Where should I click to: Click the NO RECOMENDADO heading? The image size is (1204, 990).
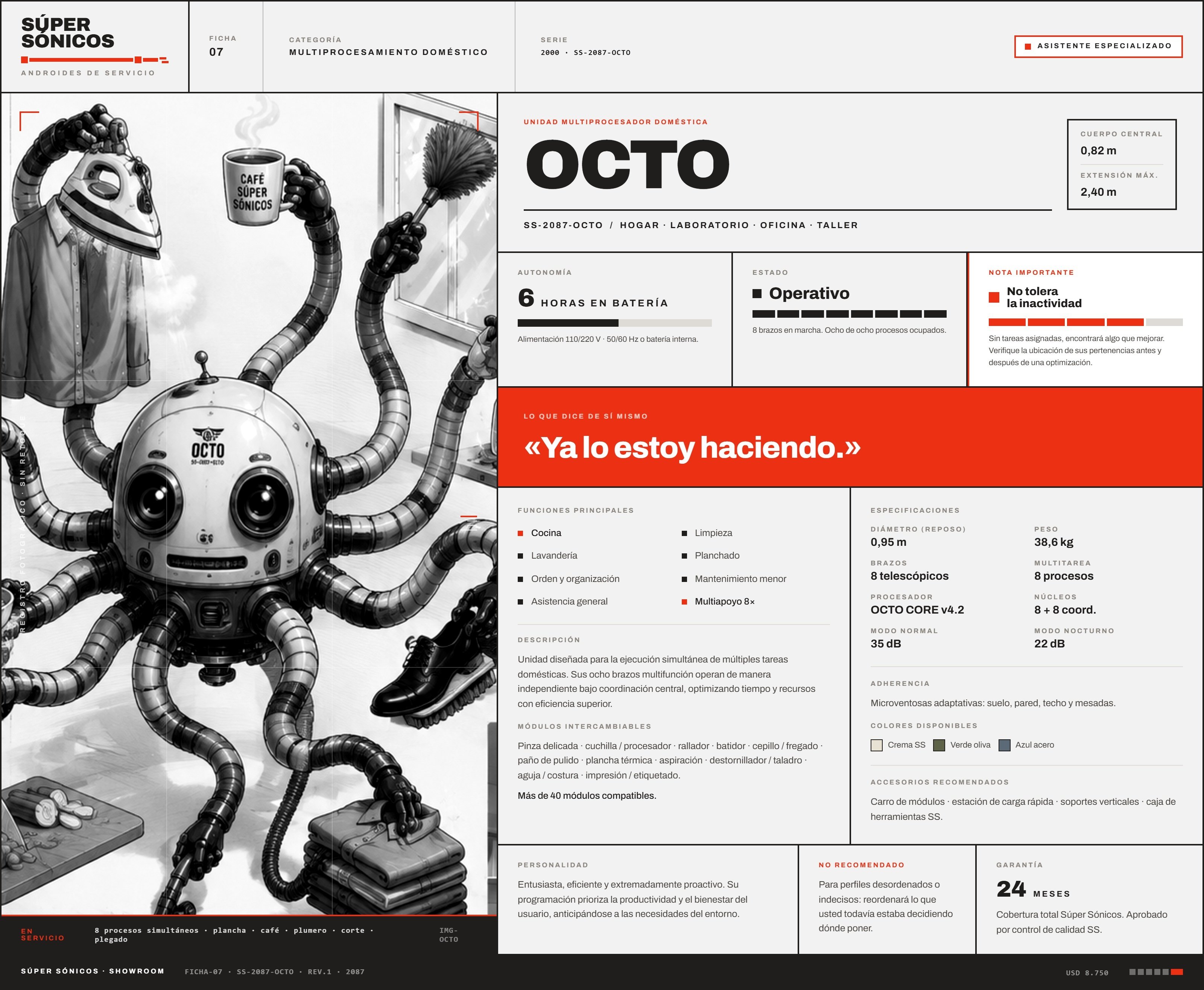(861, 865)
